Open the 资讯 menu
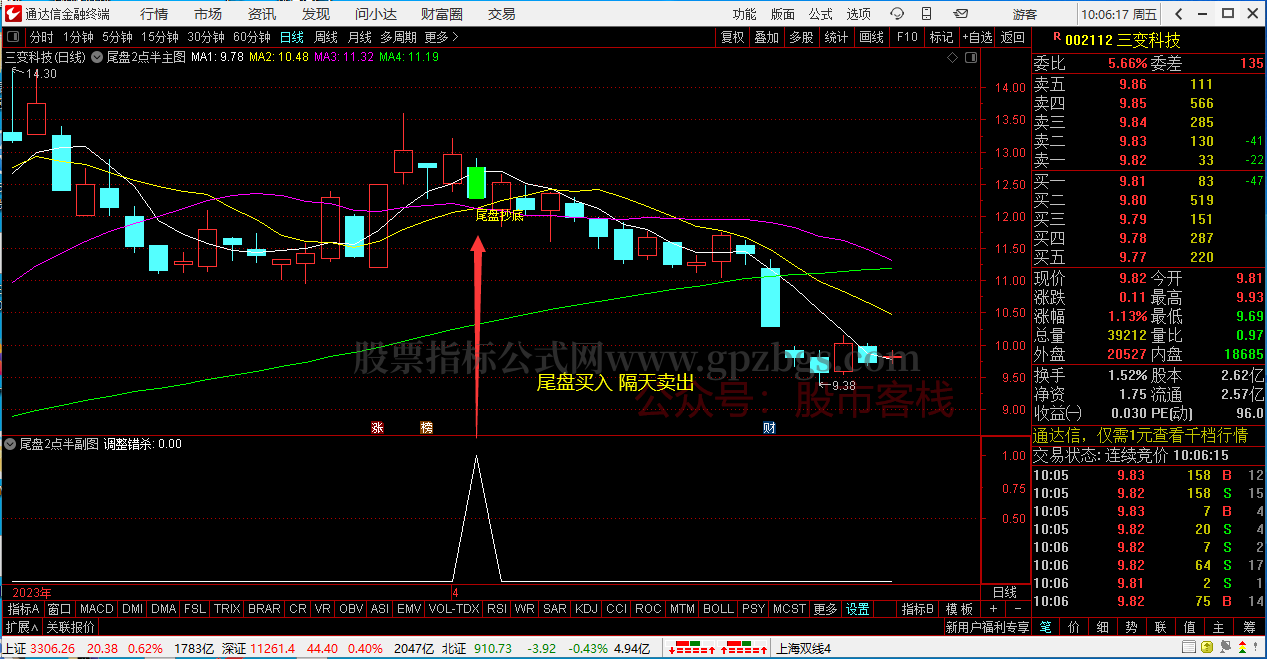1267x659 pixels. 262,14
